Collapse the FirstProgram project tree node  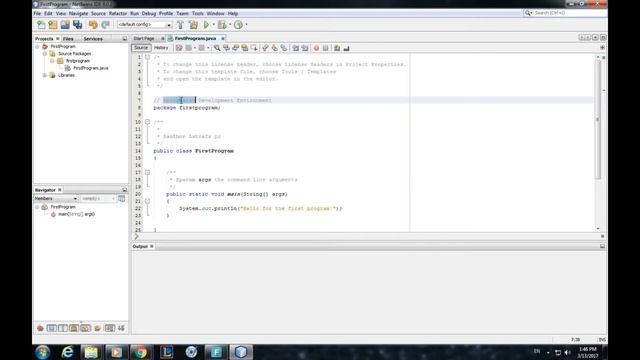(37, 47)
